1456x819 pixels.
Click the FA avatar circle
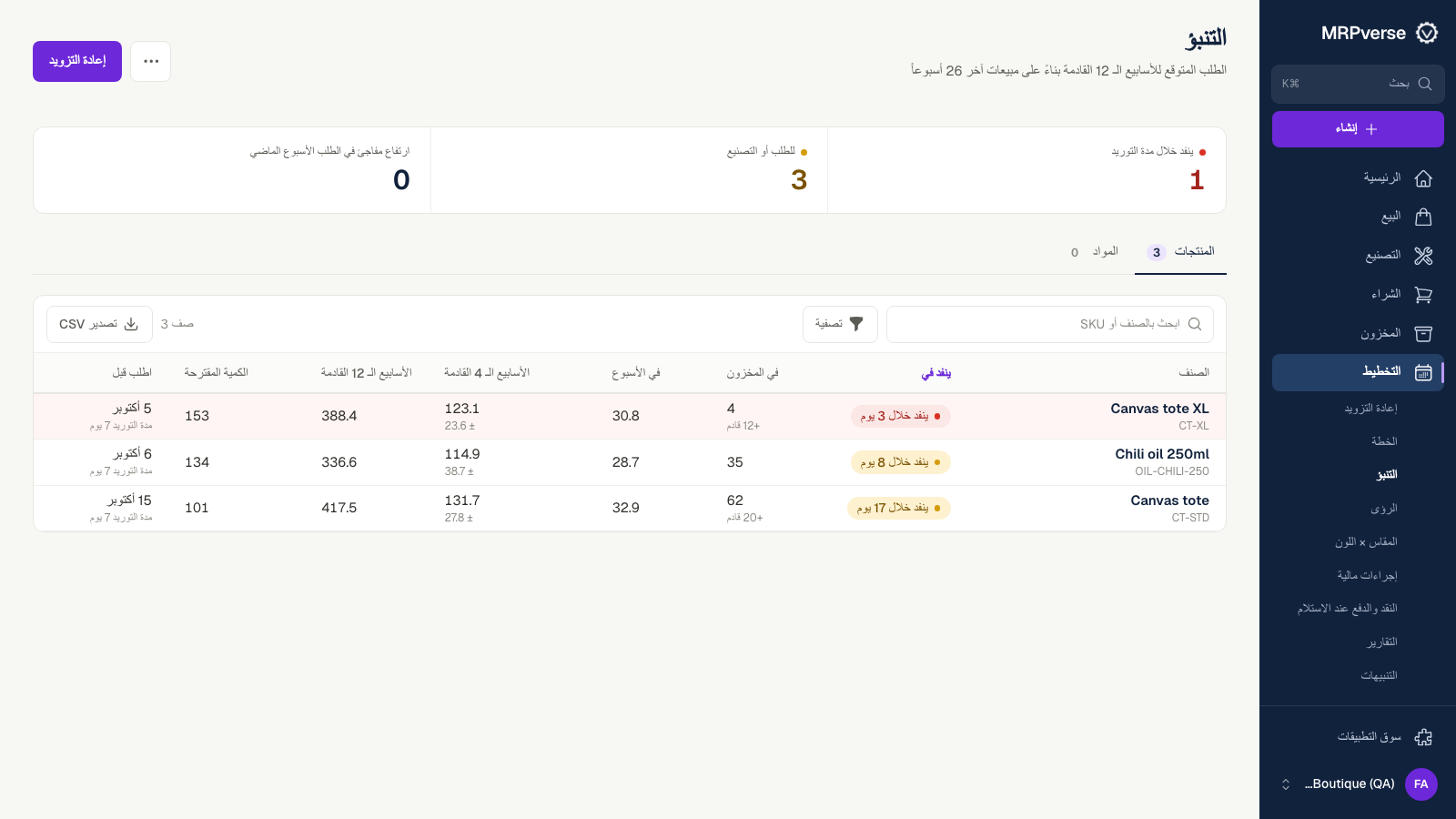pyautogui.click(x=1421, y=784)
